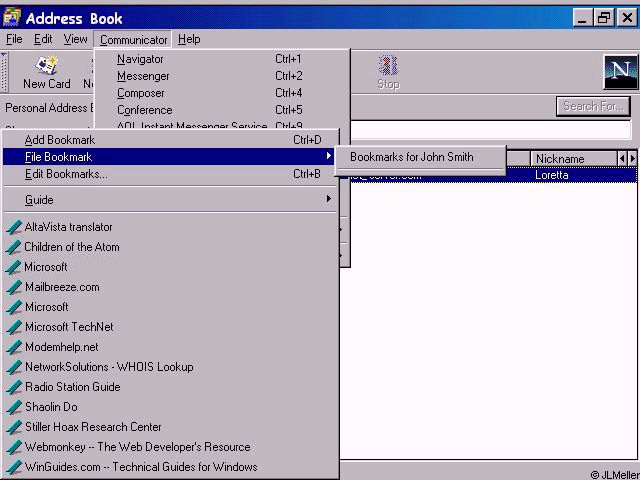This screenshot has width=640, height=480.
Task: Open the Stiller Hoax Research Center bookmark
Action: 93,427
